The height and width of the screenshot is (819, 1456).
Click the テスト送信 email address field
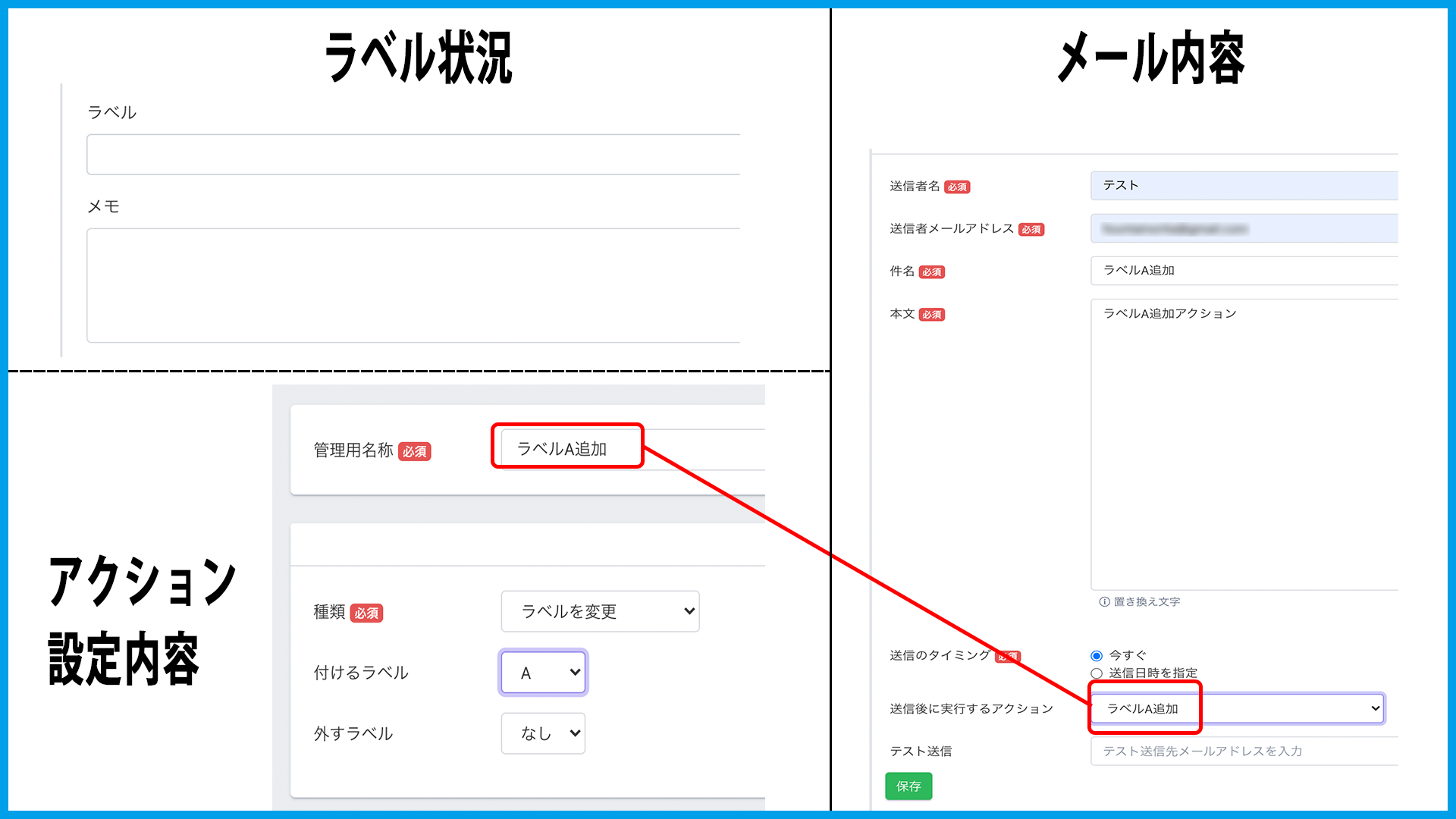tap(1244, 751)
